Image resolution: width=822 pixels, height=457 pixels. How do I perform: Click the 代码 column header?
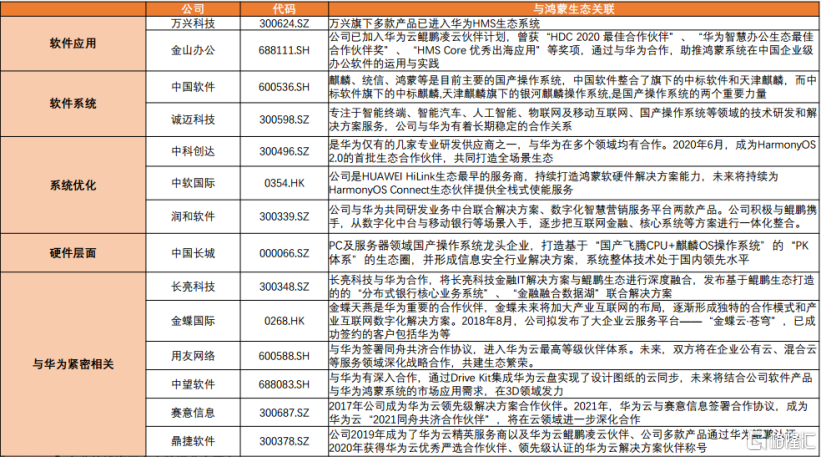[284, 9]
